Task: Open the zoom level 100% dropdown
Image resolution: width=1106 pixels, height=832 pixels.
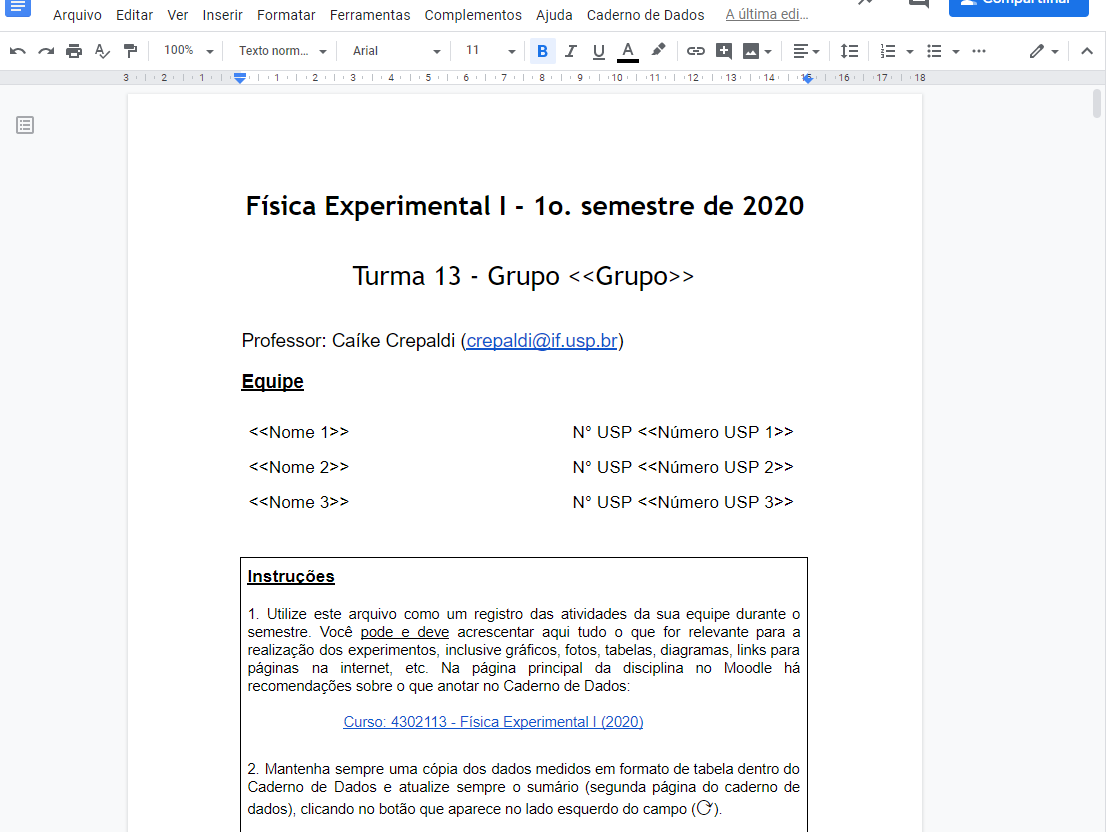Action: [188, 51]
